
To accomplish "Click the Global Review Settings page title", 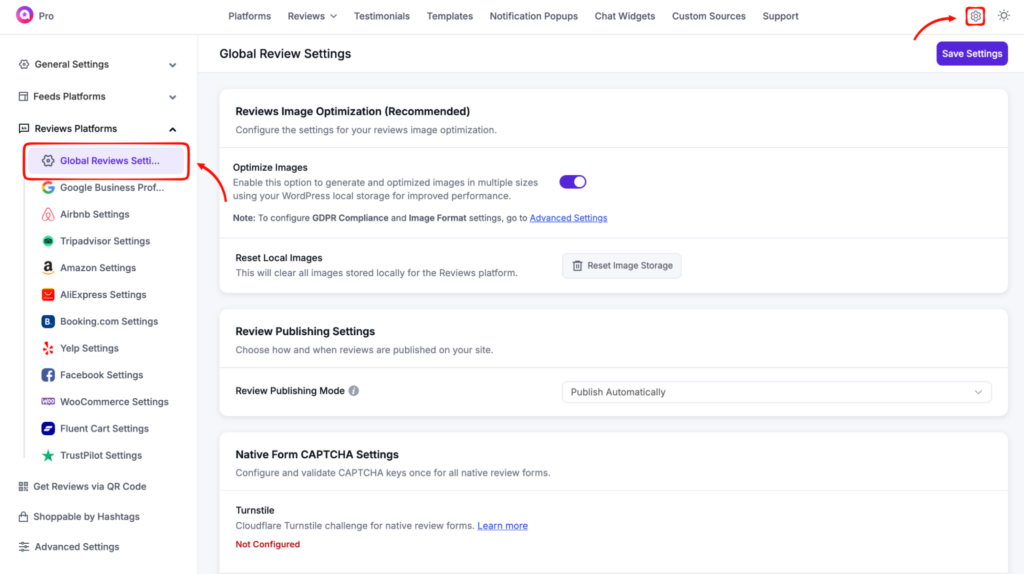I will pyautogui.click(x=285, y=54).
